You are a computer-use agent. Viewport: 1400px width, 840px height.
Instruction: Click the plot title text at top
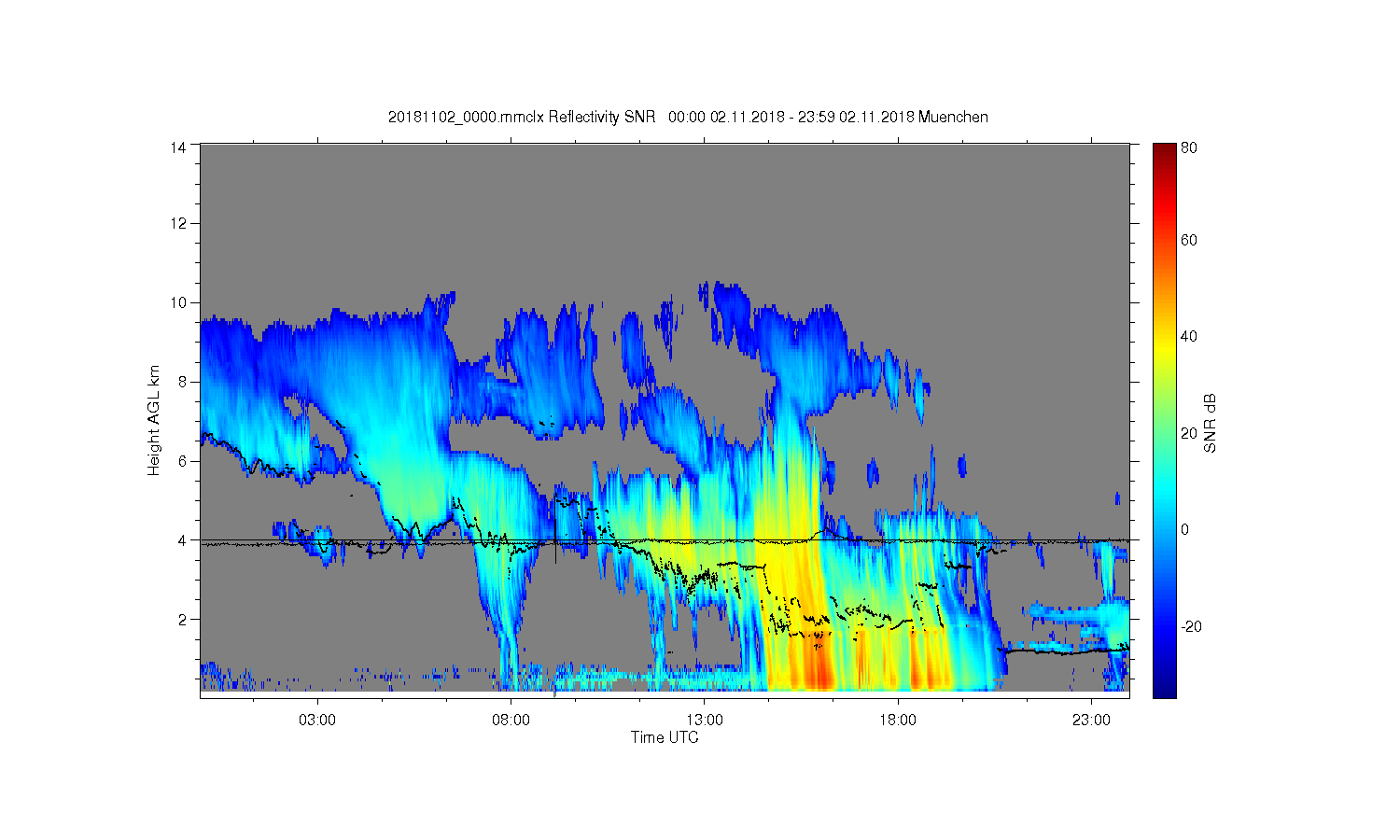(688, 117)
